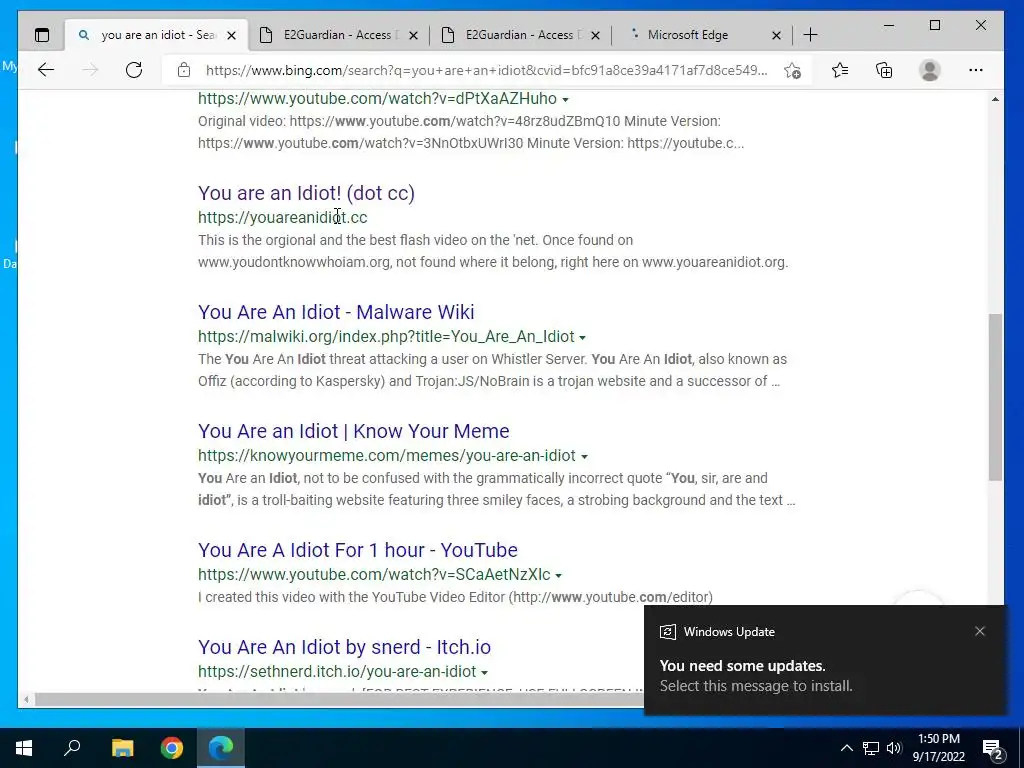Close the 'you are an idiot' tab

pos(231,35)
